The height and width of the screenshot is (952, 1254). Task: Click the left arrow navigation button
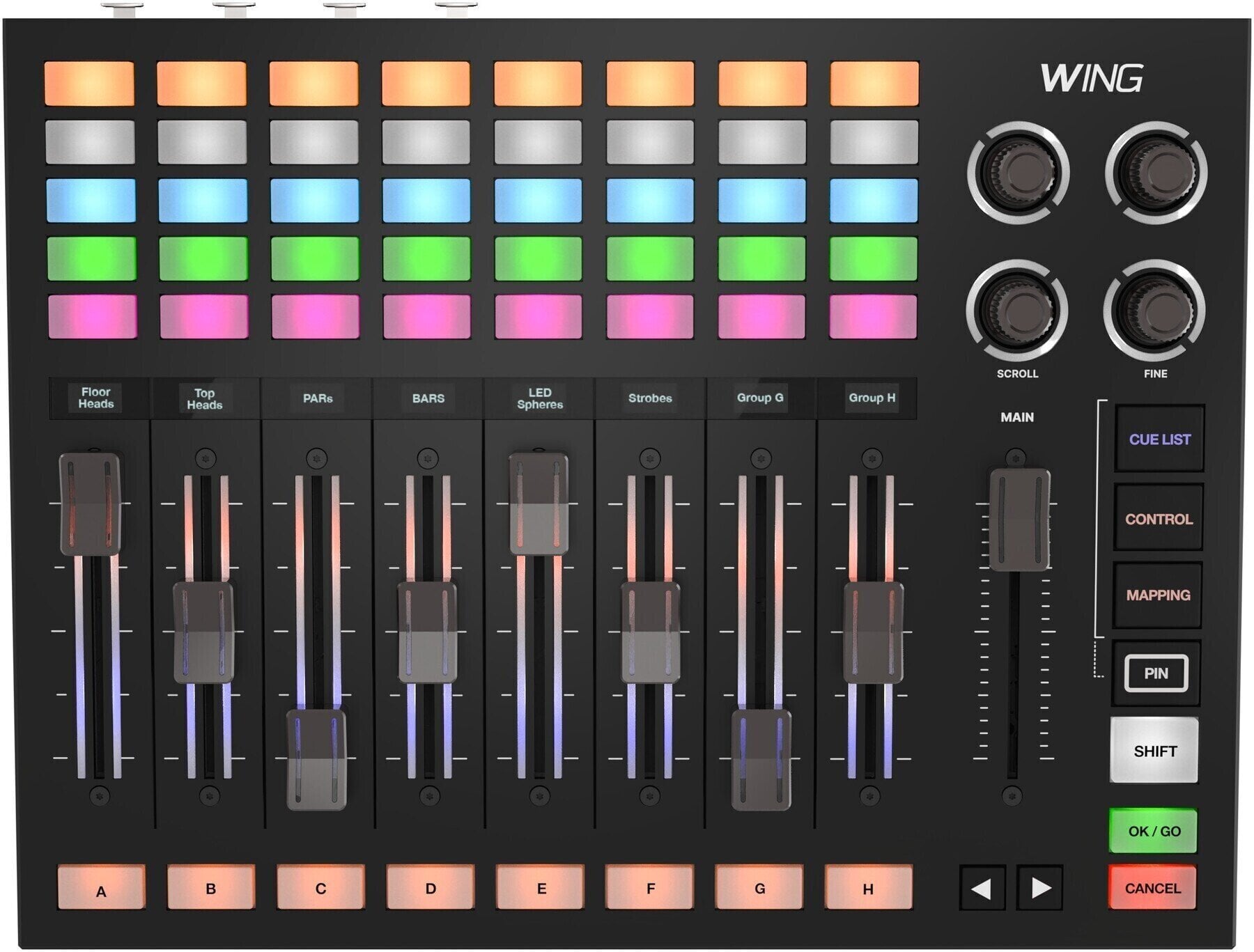[x=982, y=888]
